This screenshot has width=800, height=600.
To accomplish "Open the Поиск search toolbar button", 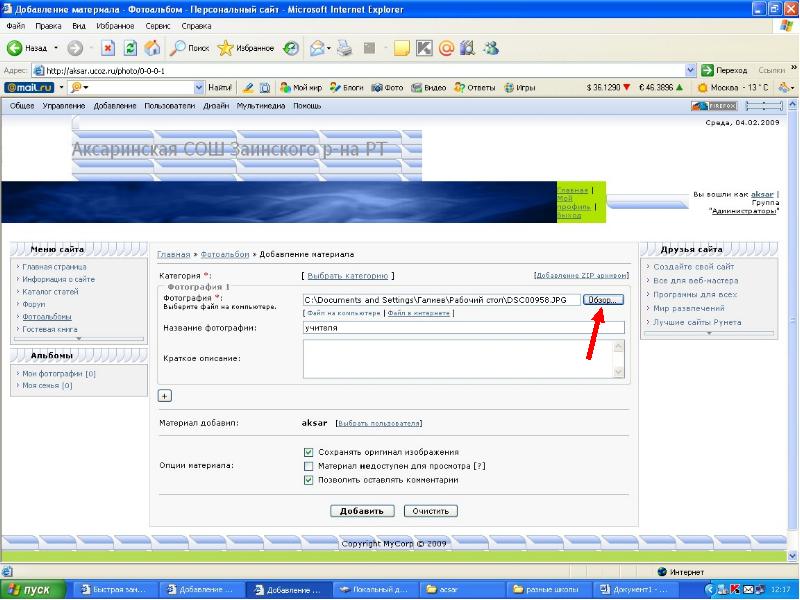I will click(x=190, y=48).
